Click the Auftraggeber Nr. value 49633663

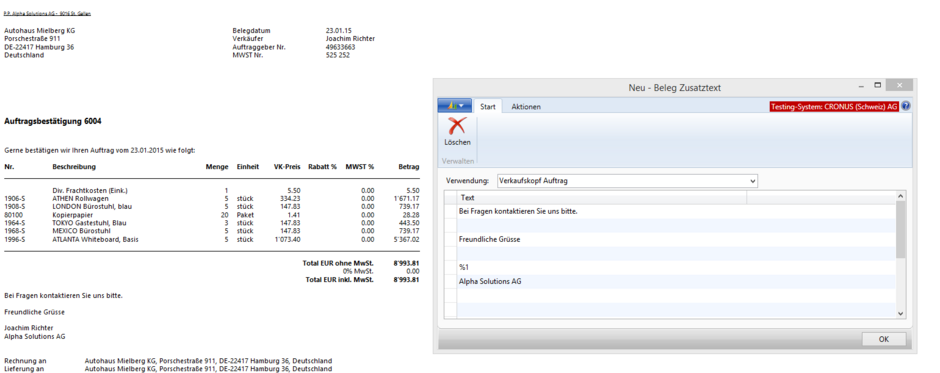click(x=341, y=47)
